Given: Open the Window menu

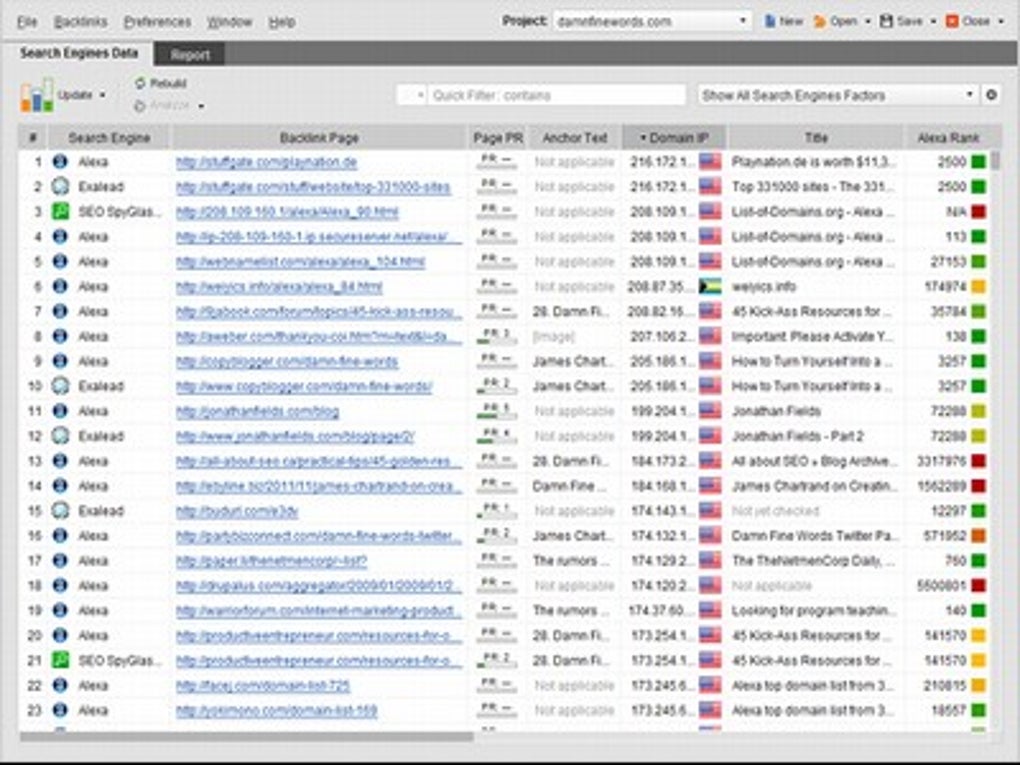Looking at the screenshot, I should (229, 22).
